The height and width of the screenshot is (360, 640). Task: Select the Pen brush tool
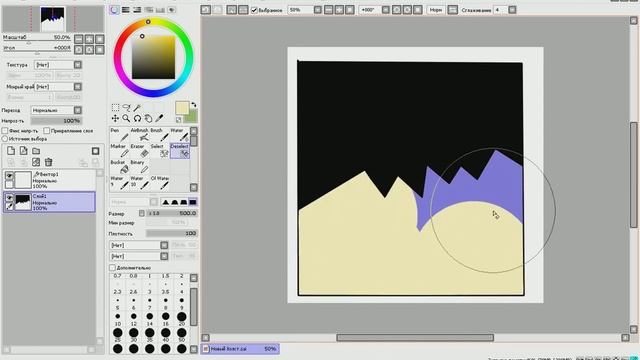click(x=119, y=135)
